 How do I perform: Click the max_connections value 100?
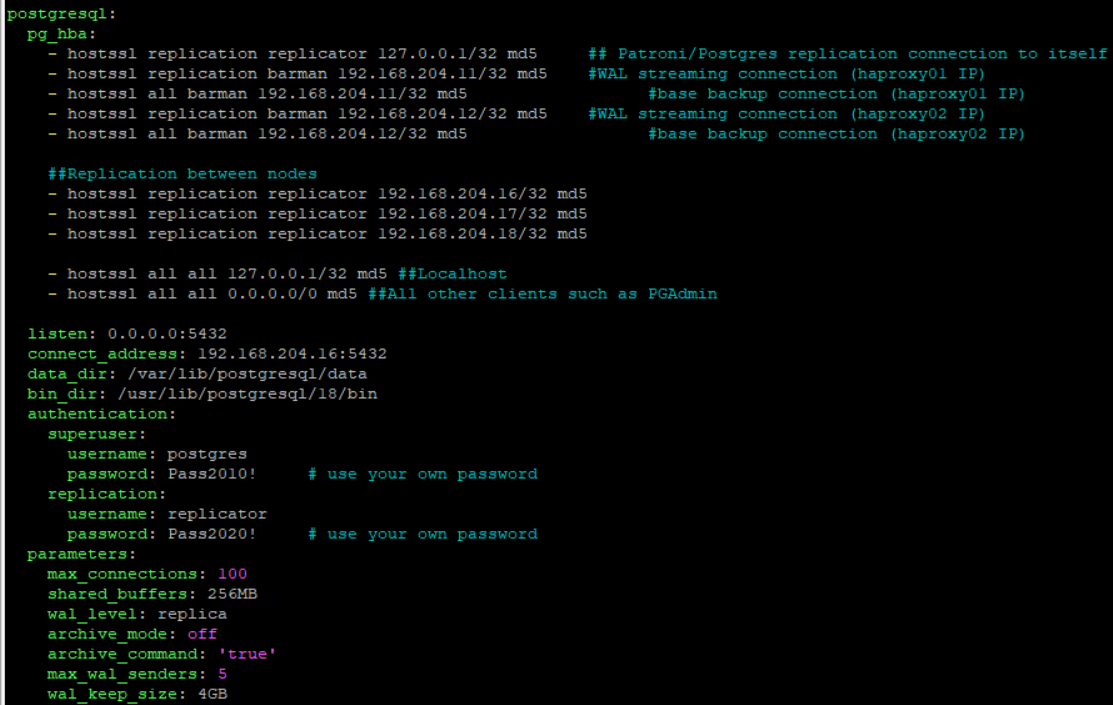(x=232, y=574)
